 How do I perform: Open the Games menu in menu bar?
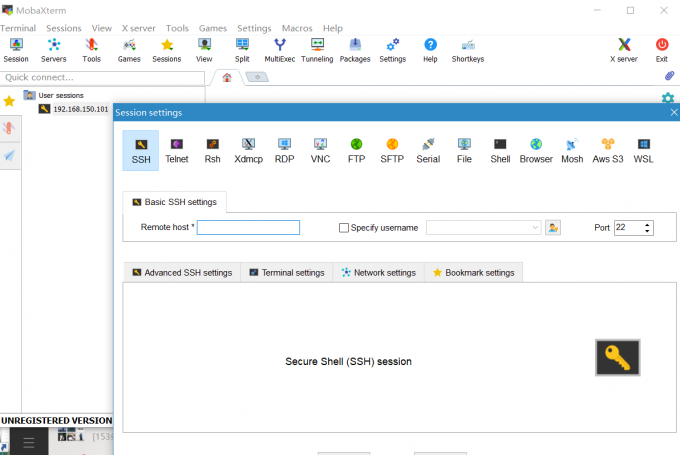coord(213,28)
